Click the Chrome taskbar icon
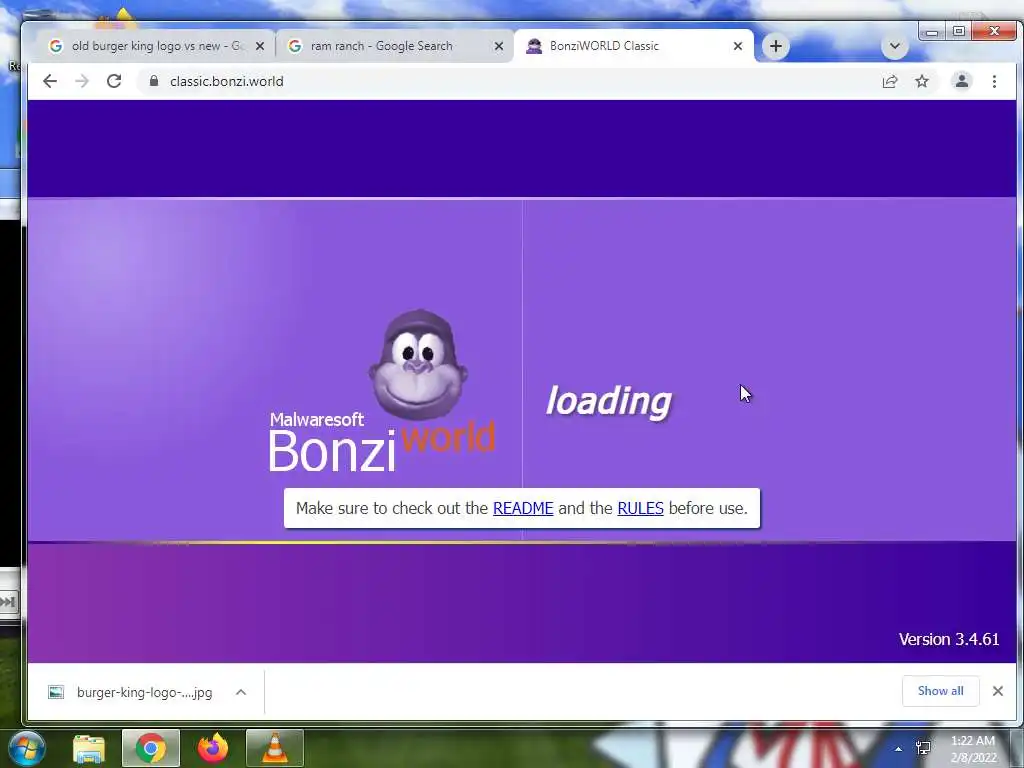 [151, 748]
